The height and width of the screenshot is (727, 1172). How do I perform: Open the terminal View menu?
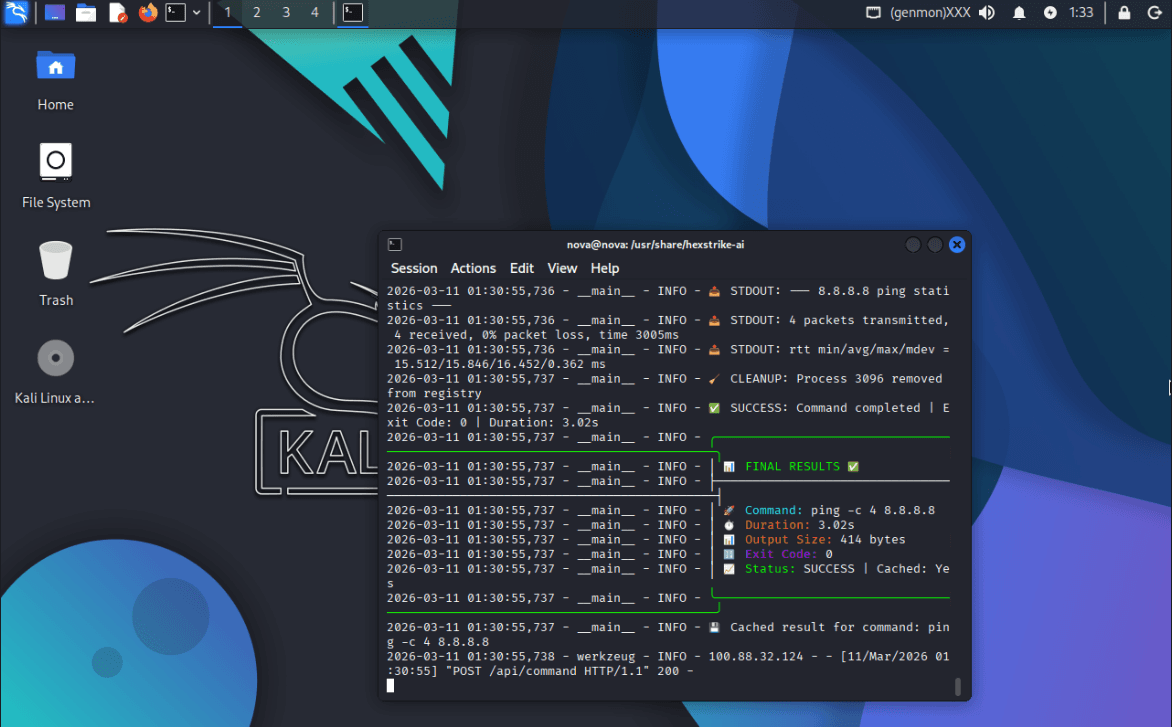click(x=562, y=268)
